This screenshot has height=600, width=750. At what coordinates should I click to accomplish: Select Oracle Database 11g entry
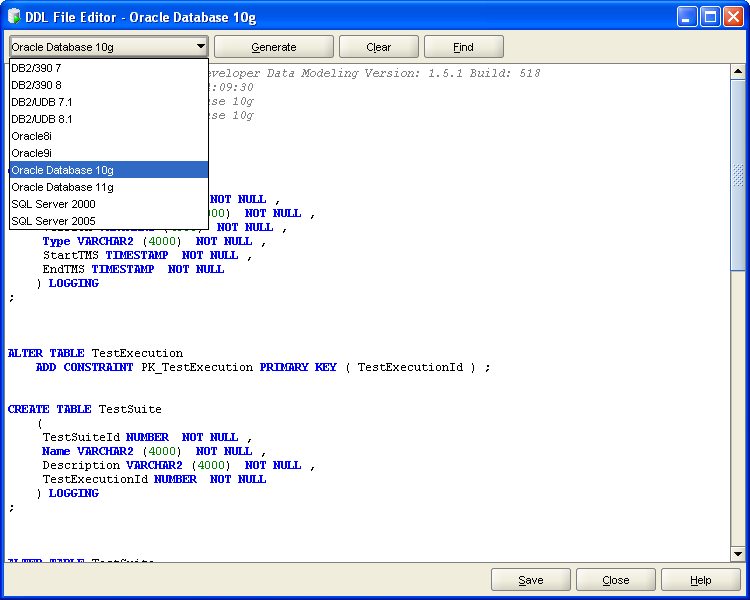[x=109, y=187]
